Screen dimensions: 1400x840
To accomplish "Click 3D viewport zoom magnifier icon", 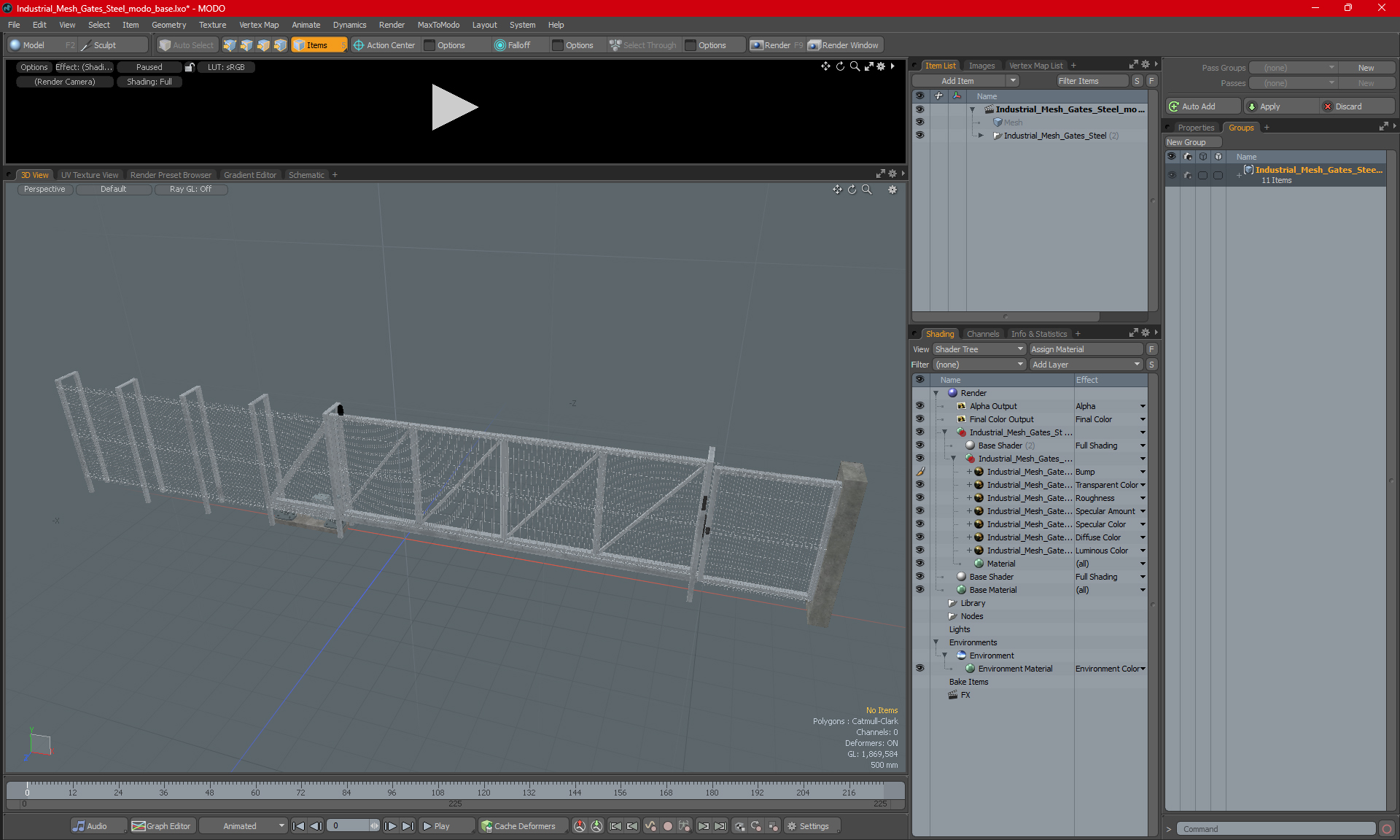I will click(x=867, y=190).
